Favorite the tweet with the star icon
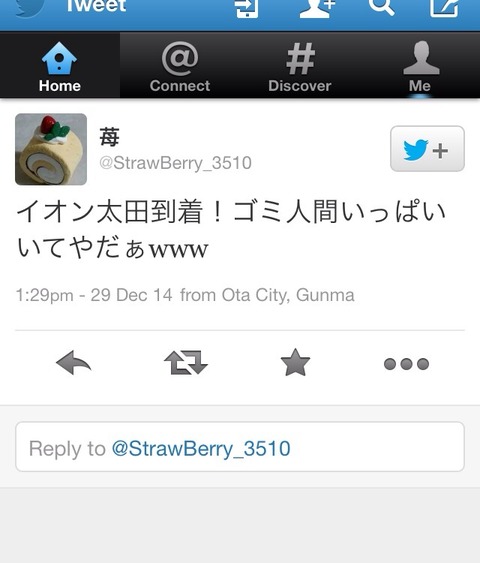The image size is (480, 563). 295,363
